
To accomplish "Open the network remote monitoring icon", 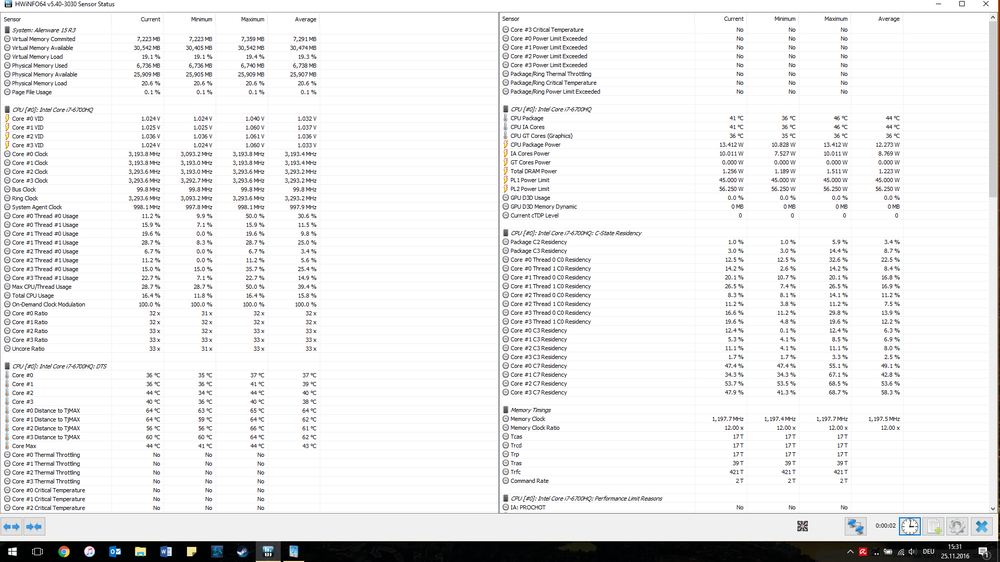I will [x=856, y=526].
